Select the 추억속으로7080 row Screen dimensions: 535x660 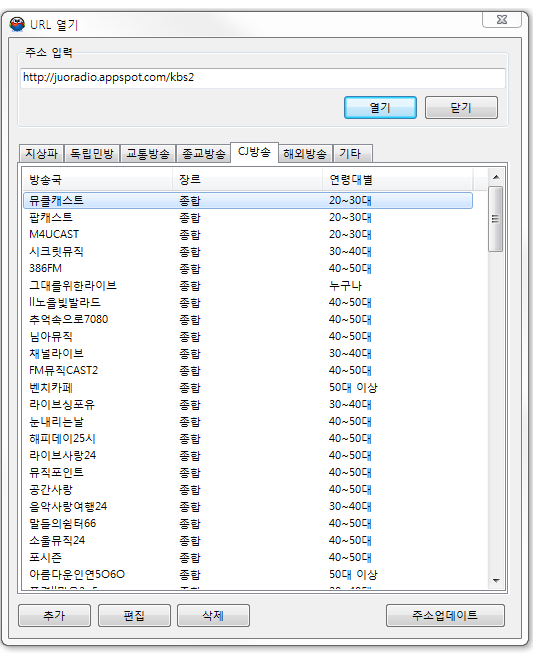(248, 319)
